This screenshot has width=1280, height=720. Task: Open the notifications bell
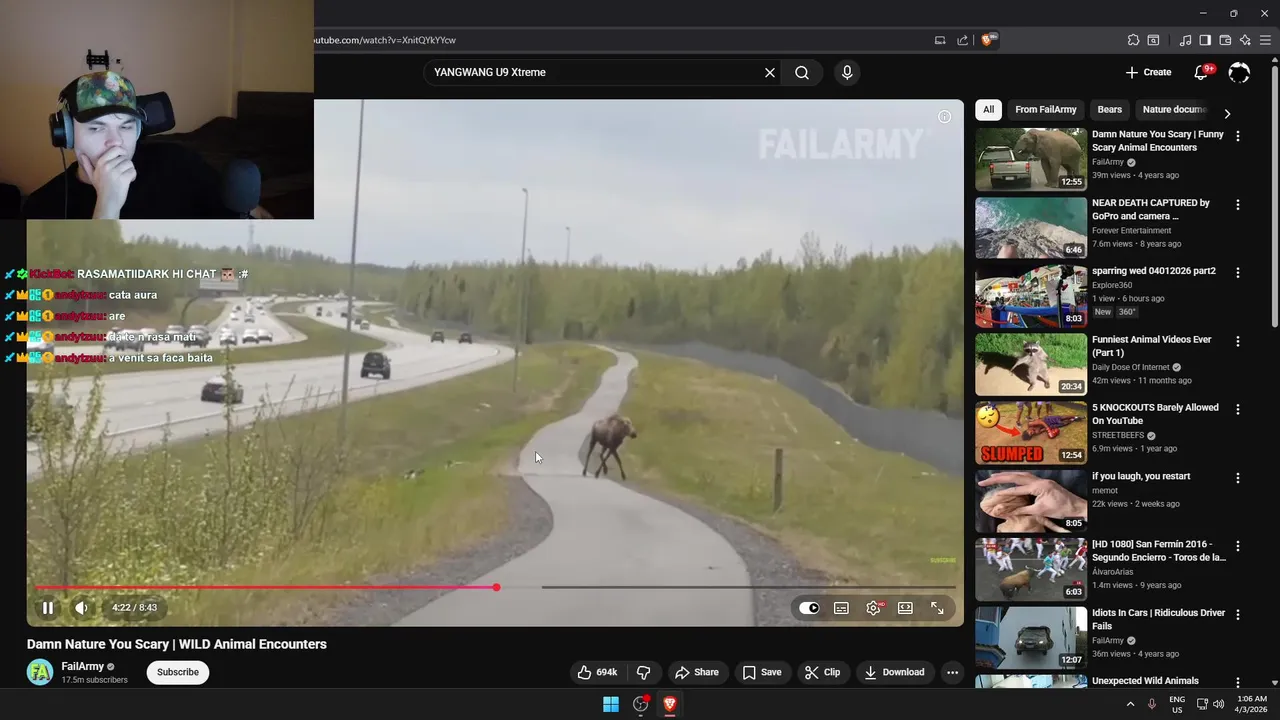click(x=1202, y=72)
